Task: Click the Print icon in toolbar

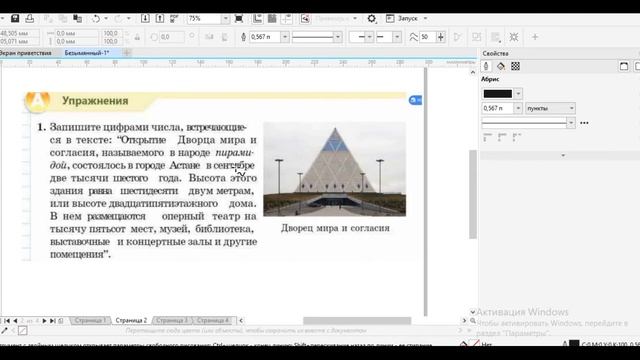Action: 30,18
